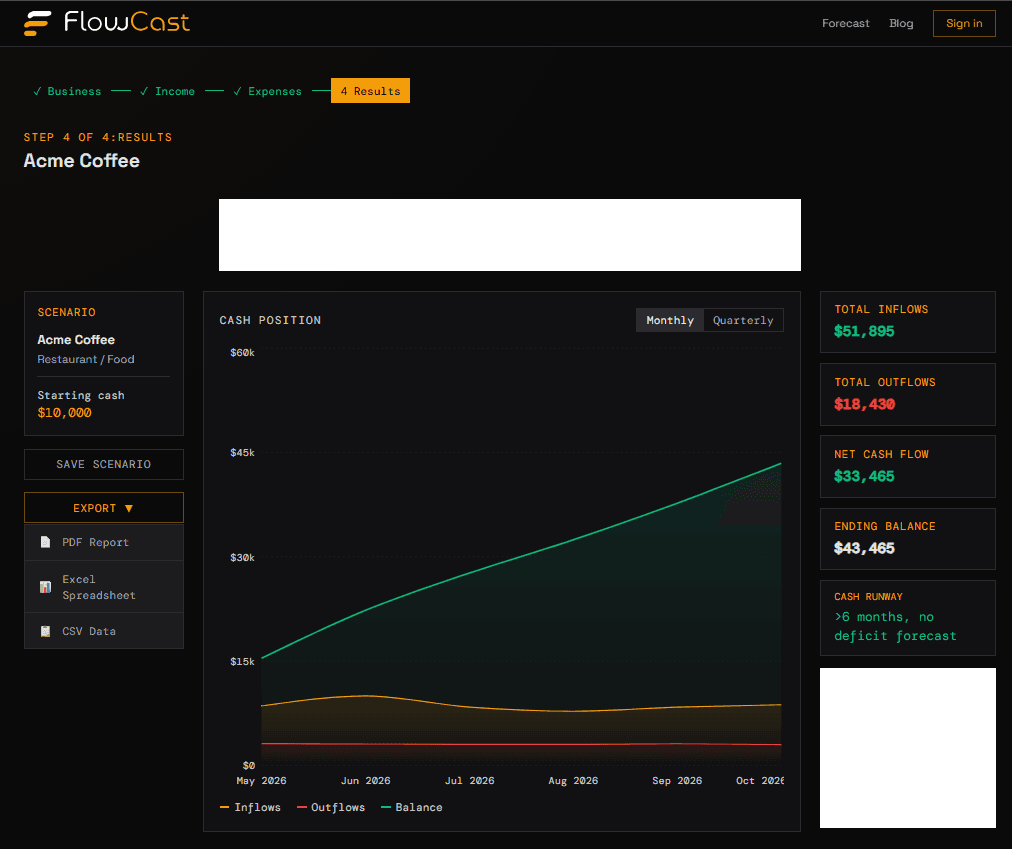1012x849 pixels.
Task: Click the white banner above chart
Action: [510, 235]
